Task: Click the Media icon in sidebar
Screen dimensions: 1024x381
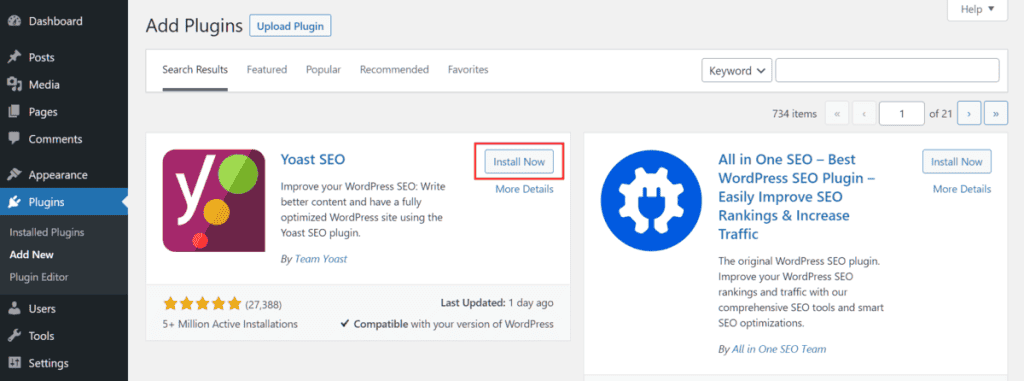Action: pyautogui.click(x=14, y=85)
